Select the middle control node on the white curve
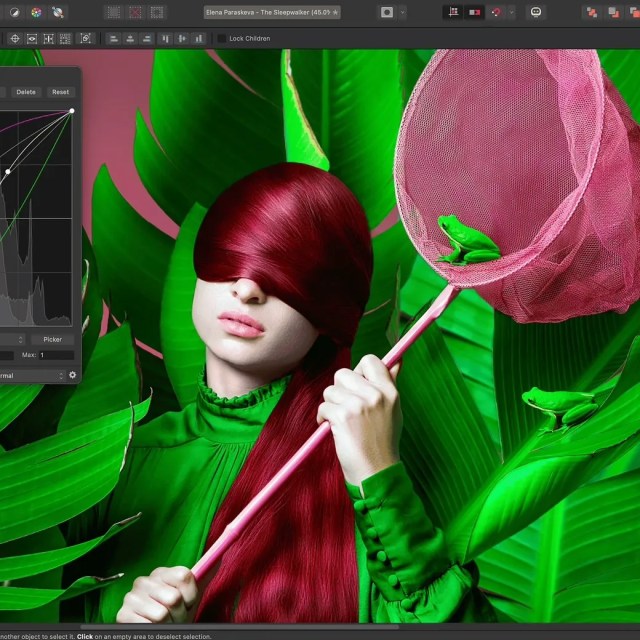This screenshot has height=640, width=640. 8,172
